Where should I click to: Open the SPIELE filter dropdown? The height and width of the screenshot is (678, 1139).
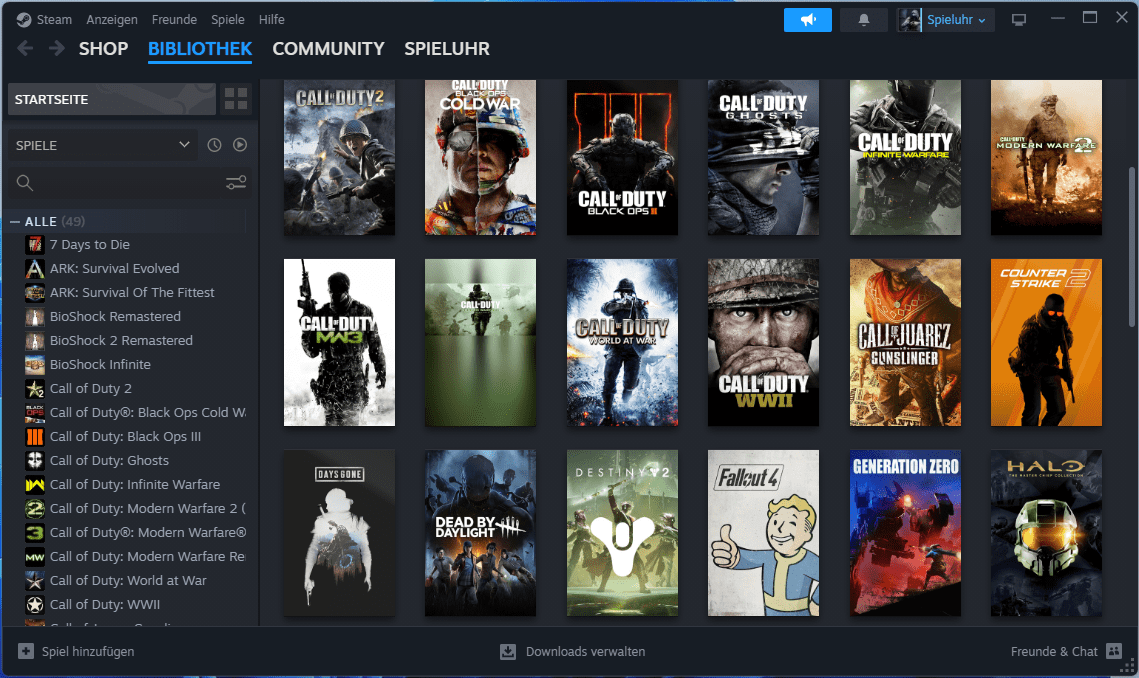[102, 145]
